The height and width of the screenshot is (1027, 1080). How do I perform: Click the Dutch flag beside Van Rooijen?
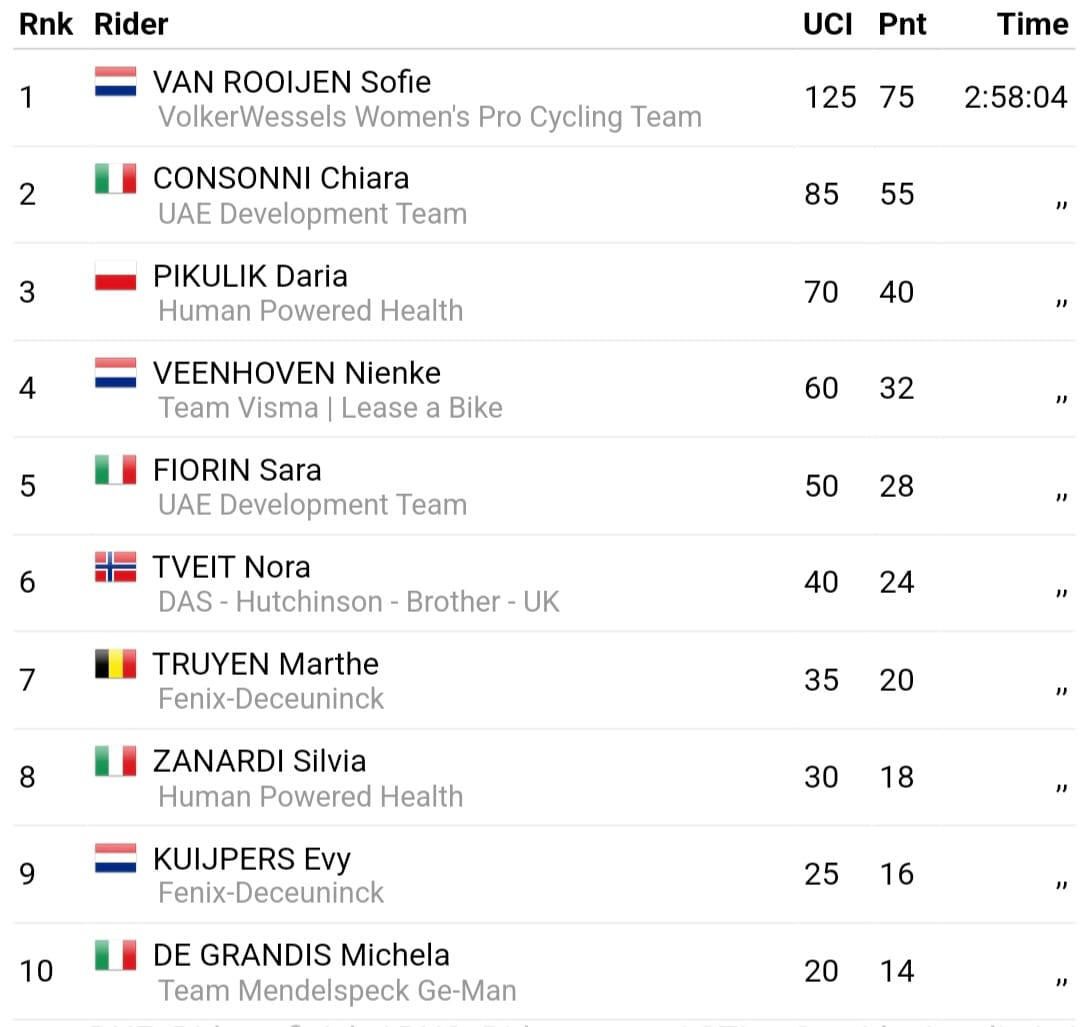[115, 81]
